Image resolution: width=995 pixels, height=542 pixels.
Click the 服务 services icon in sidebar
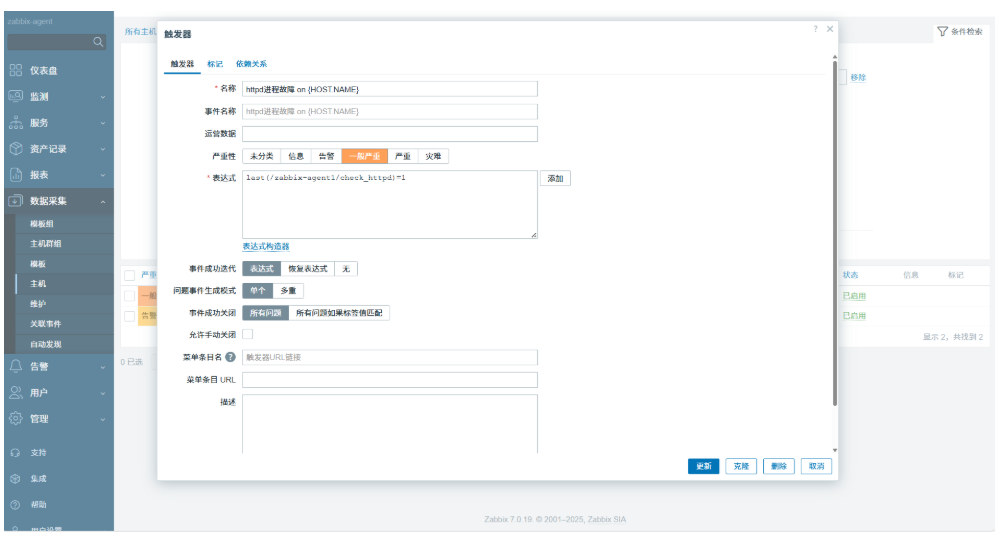click(x=16, y=122)
